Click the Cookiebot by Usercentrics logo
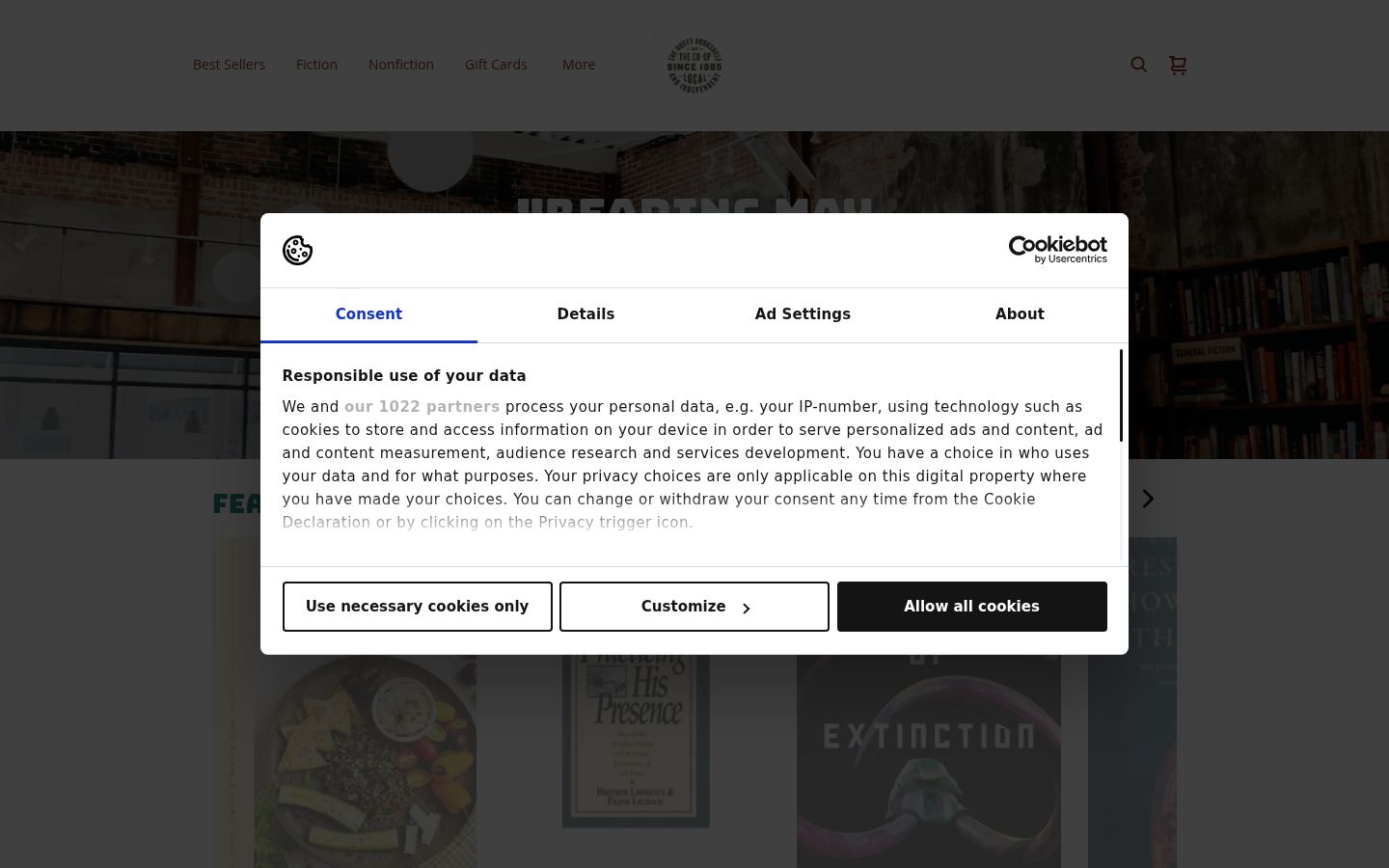The width and height of the screenshot is (1389, 868). pos(1057,250)
